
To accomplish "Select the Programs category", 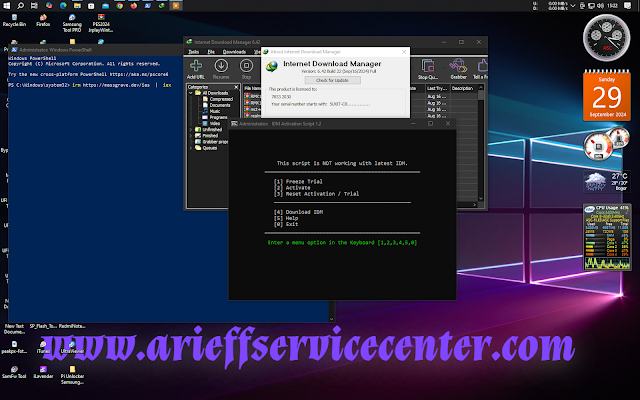I will (215, 117).
